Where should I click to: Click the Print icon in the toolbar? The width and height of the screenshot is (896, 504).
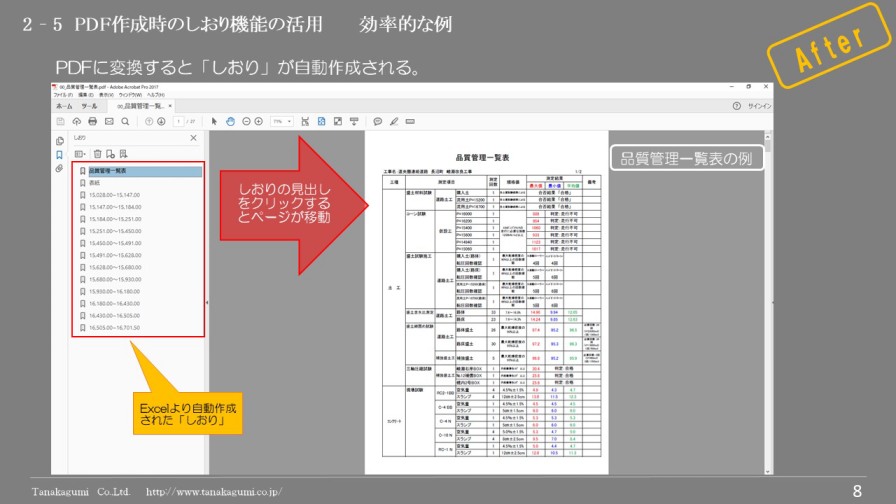click(x=92, y=121)
